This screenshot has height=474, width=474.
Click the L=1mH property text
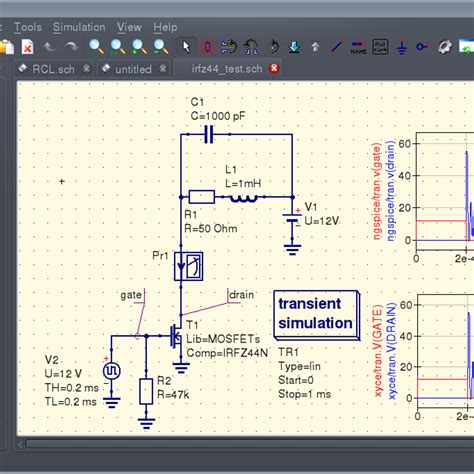tap(243, 183)
